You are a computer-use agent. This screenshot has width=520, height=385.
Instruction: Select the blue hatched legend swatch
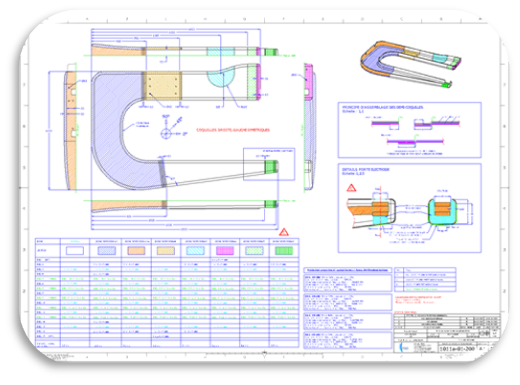pyautogui.click(x=107, y=250)
